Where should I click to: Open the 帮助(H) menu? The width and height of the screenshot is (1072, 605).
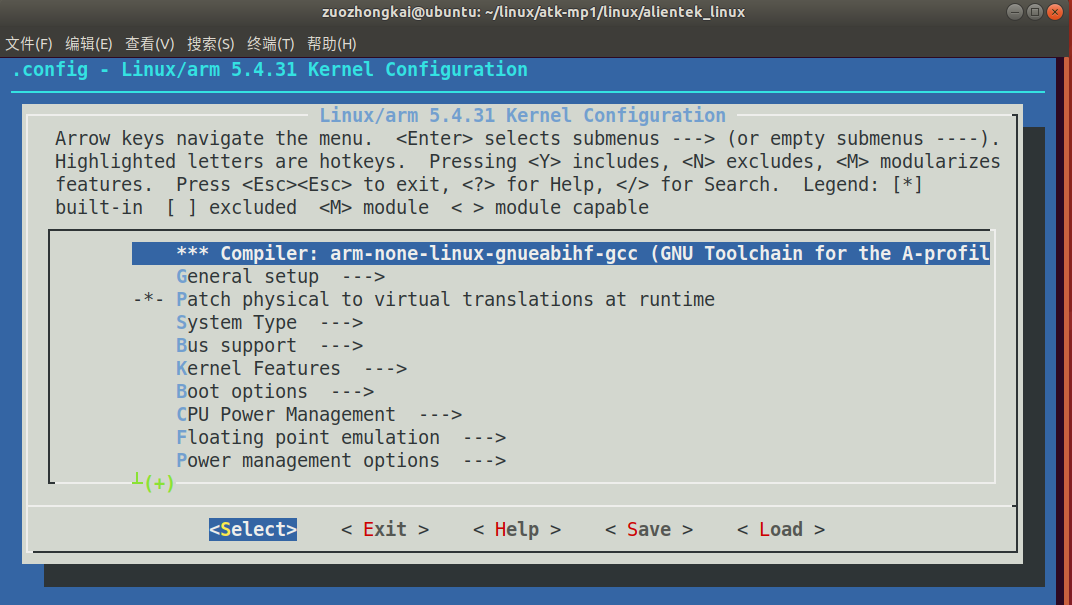332,44
